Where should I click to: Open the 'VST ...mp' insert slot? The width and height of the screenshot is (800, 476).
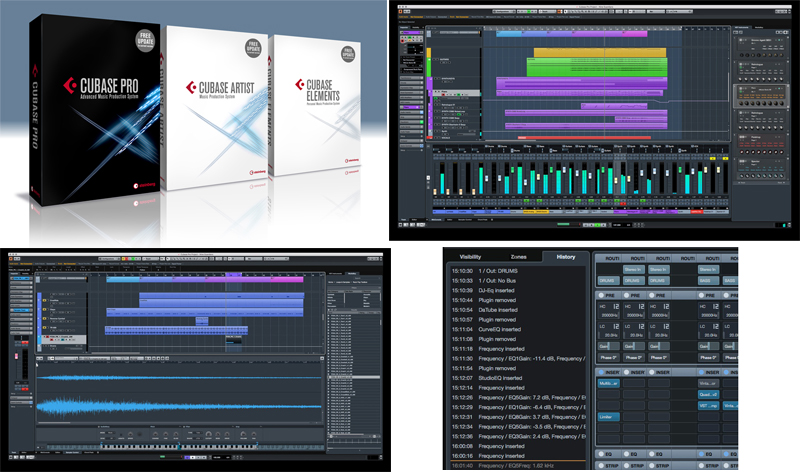point(708,406)
